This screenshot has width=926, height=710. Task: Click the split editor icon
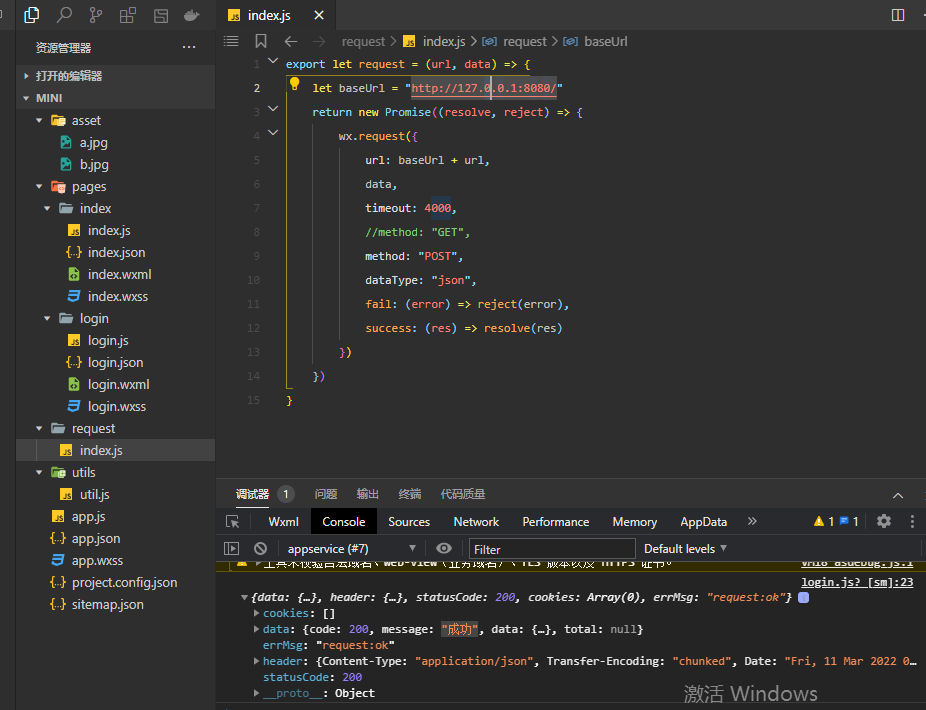(x=897, y=15)
